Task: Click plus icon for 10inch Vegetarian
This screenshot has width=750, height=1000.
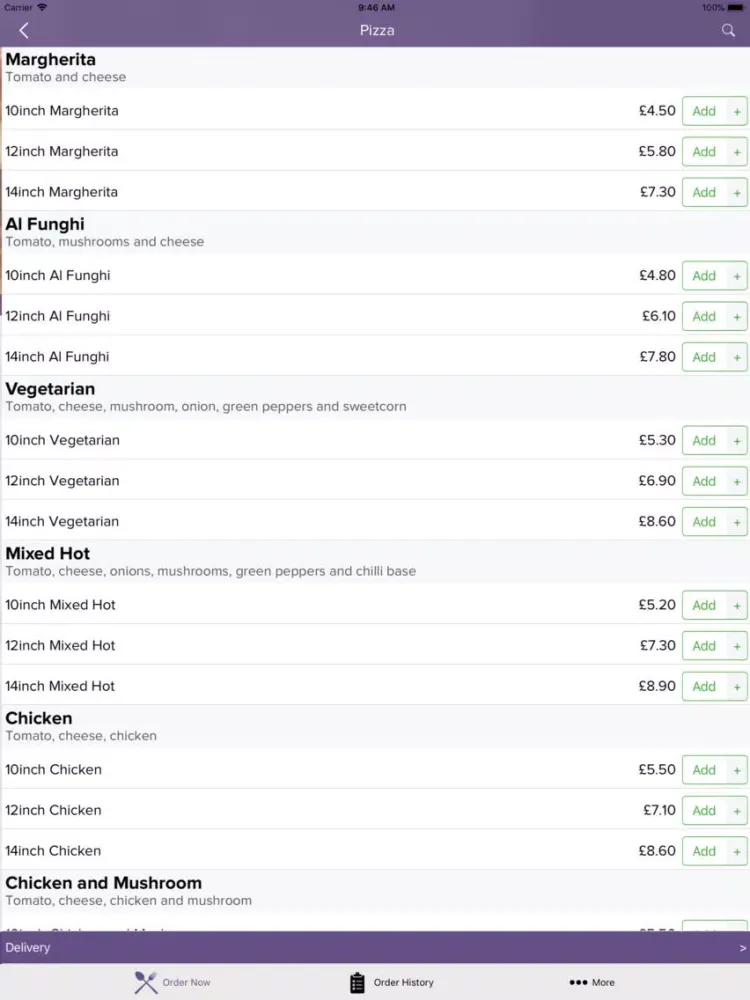Action: click(x=737, y=440)
